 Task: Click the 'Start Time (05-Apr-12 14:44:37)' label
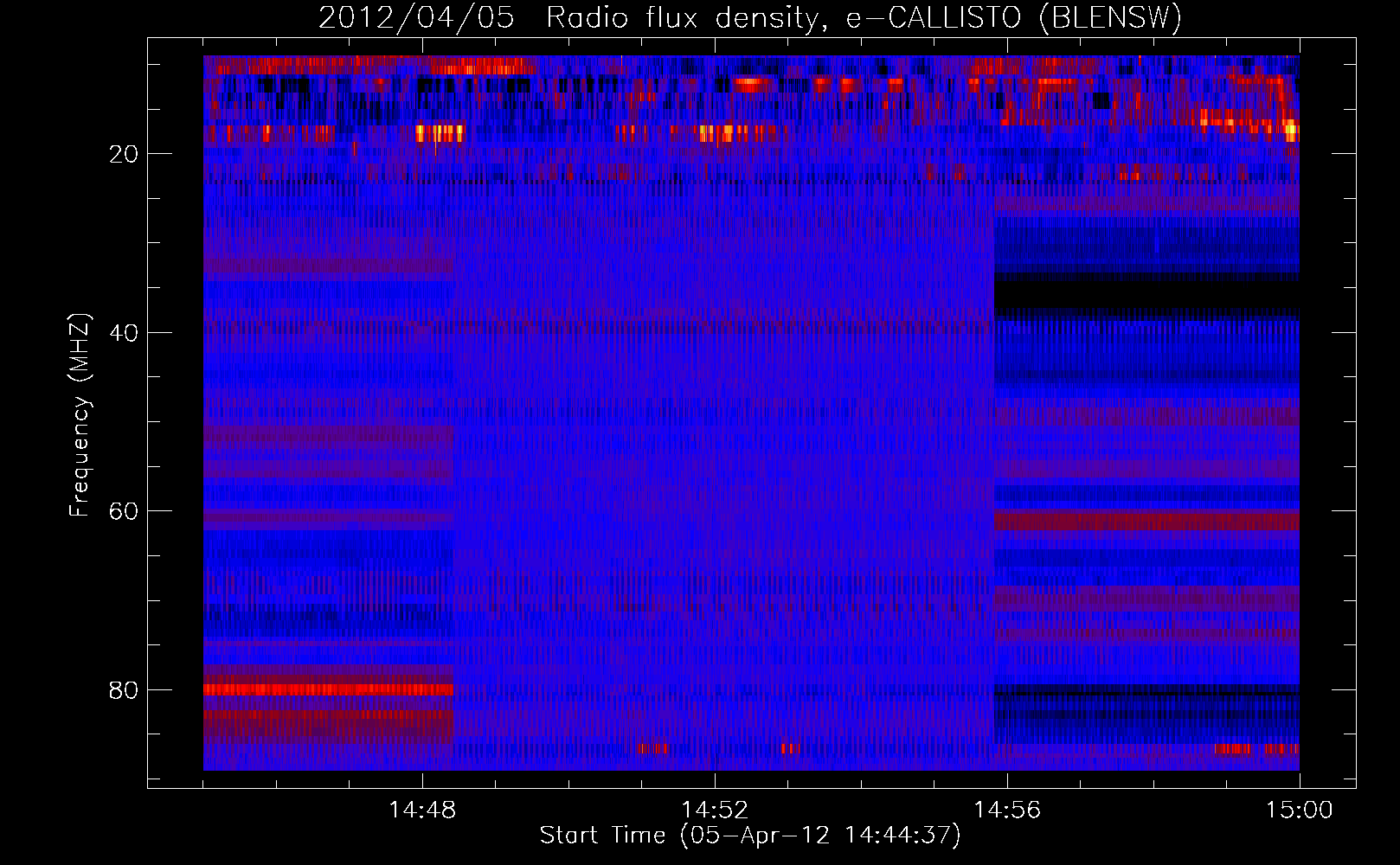click(750, 836)
